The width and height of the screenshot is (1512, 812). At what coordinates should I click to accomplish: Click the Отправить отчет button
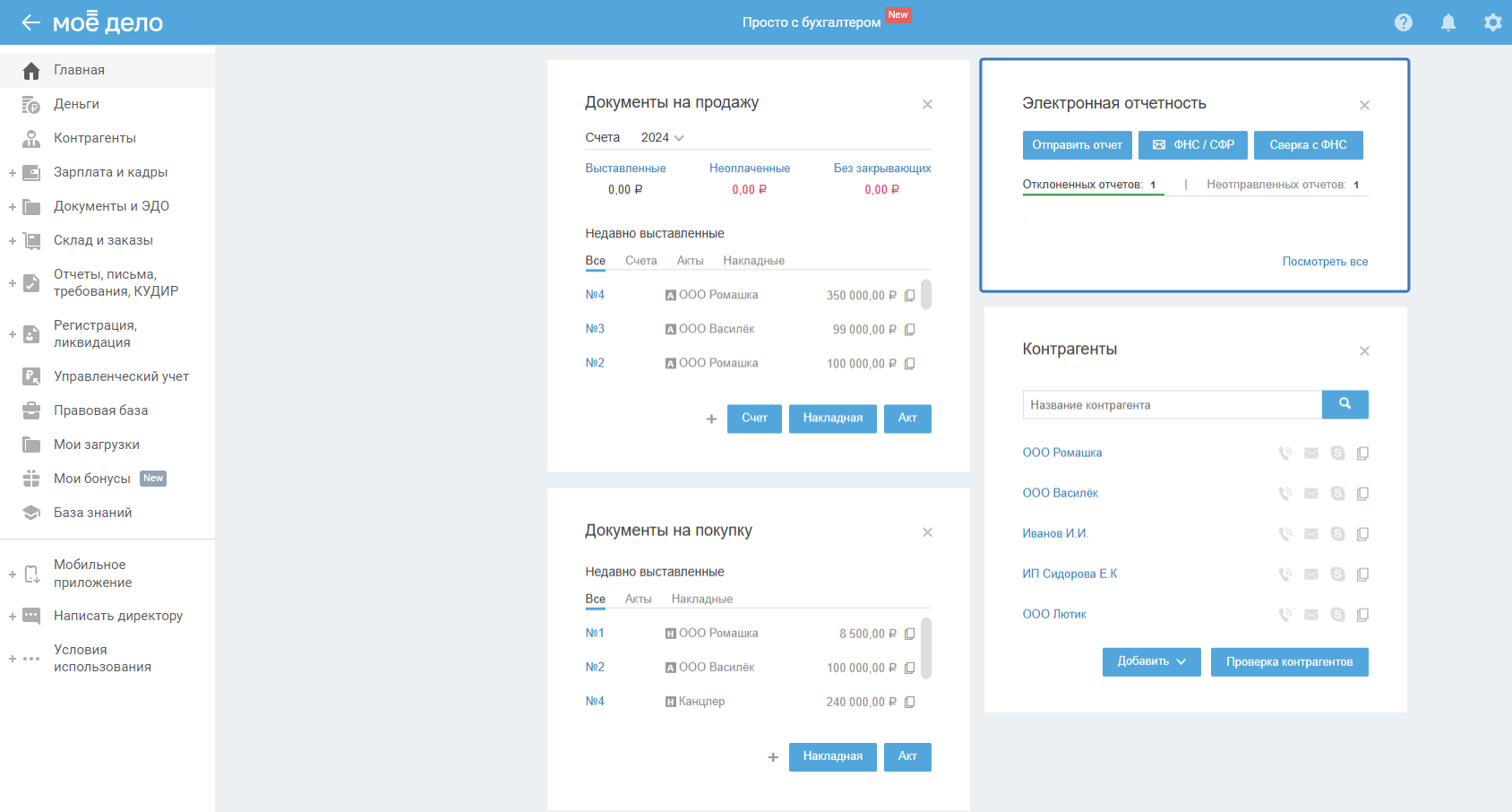(x=1077, y=145)
